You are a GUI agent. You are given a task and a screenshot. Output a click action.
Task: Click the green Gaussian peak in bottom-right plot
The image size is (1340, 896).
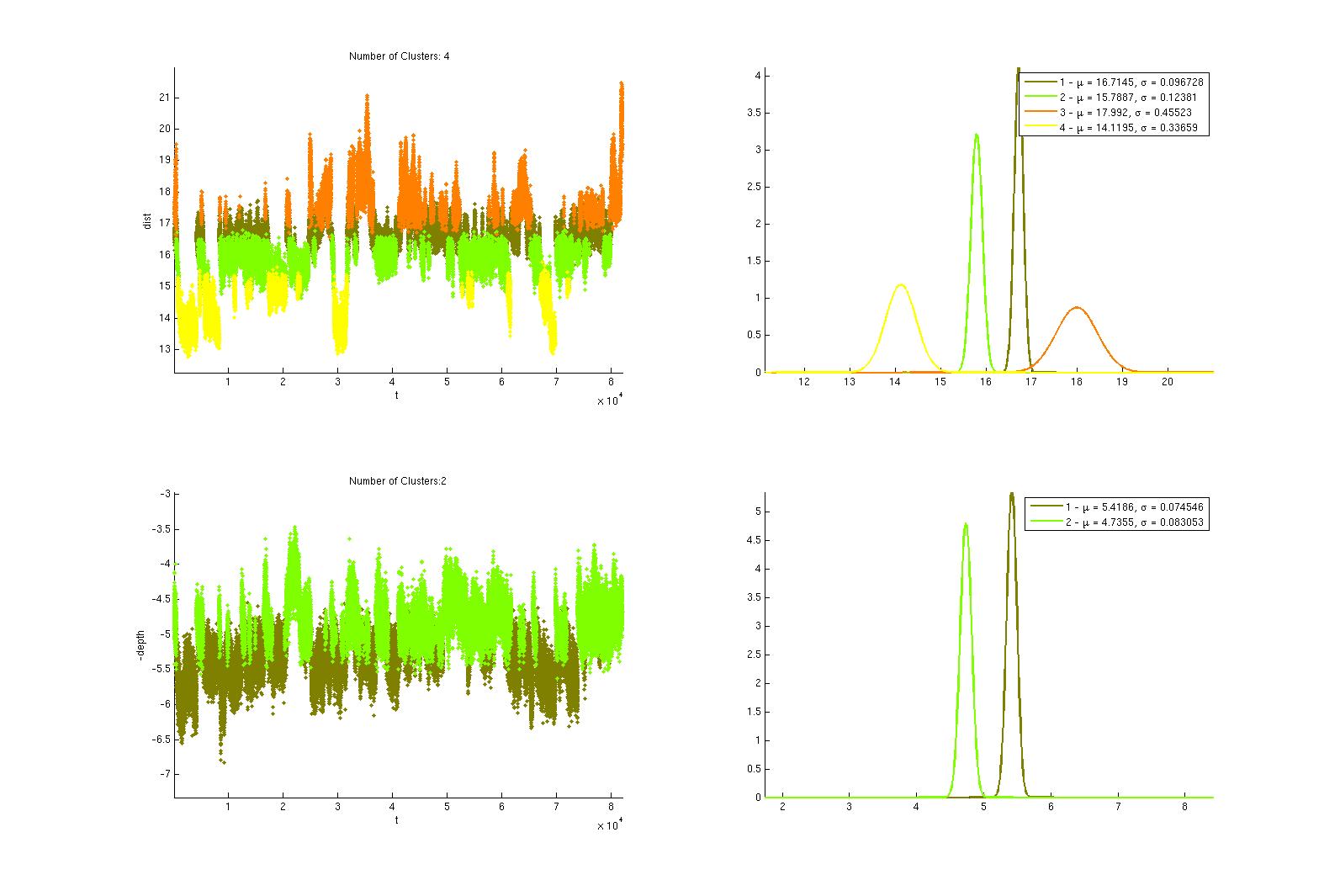(966, 524)
